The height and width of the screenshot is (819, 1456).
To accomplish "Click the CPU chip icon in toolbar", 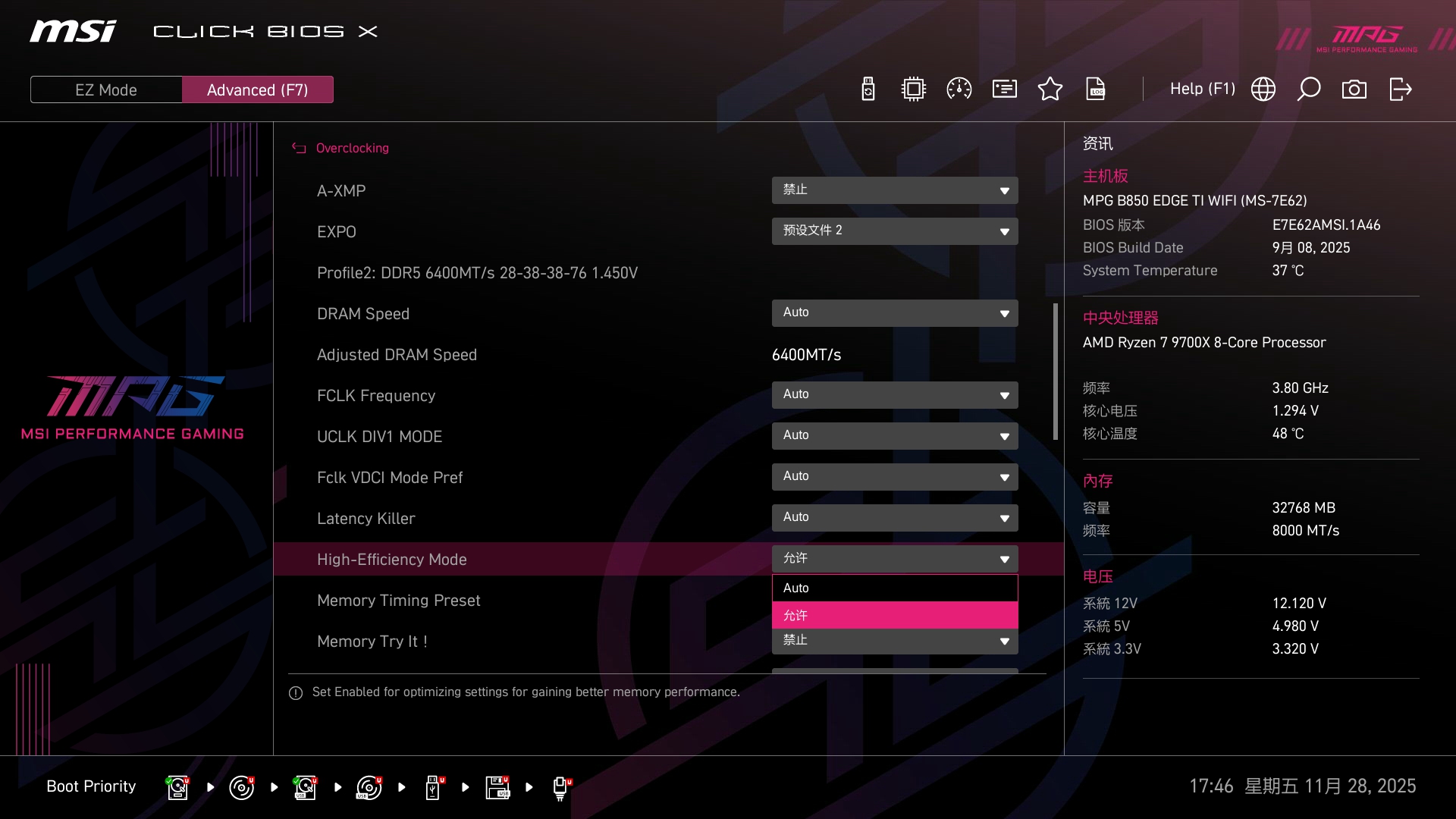I will tap(914, 89).
